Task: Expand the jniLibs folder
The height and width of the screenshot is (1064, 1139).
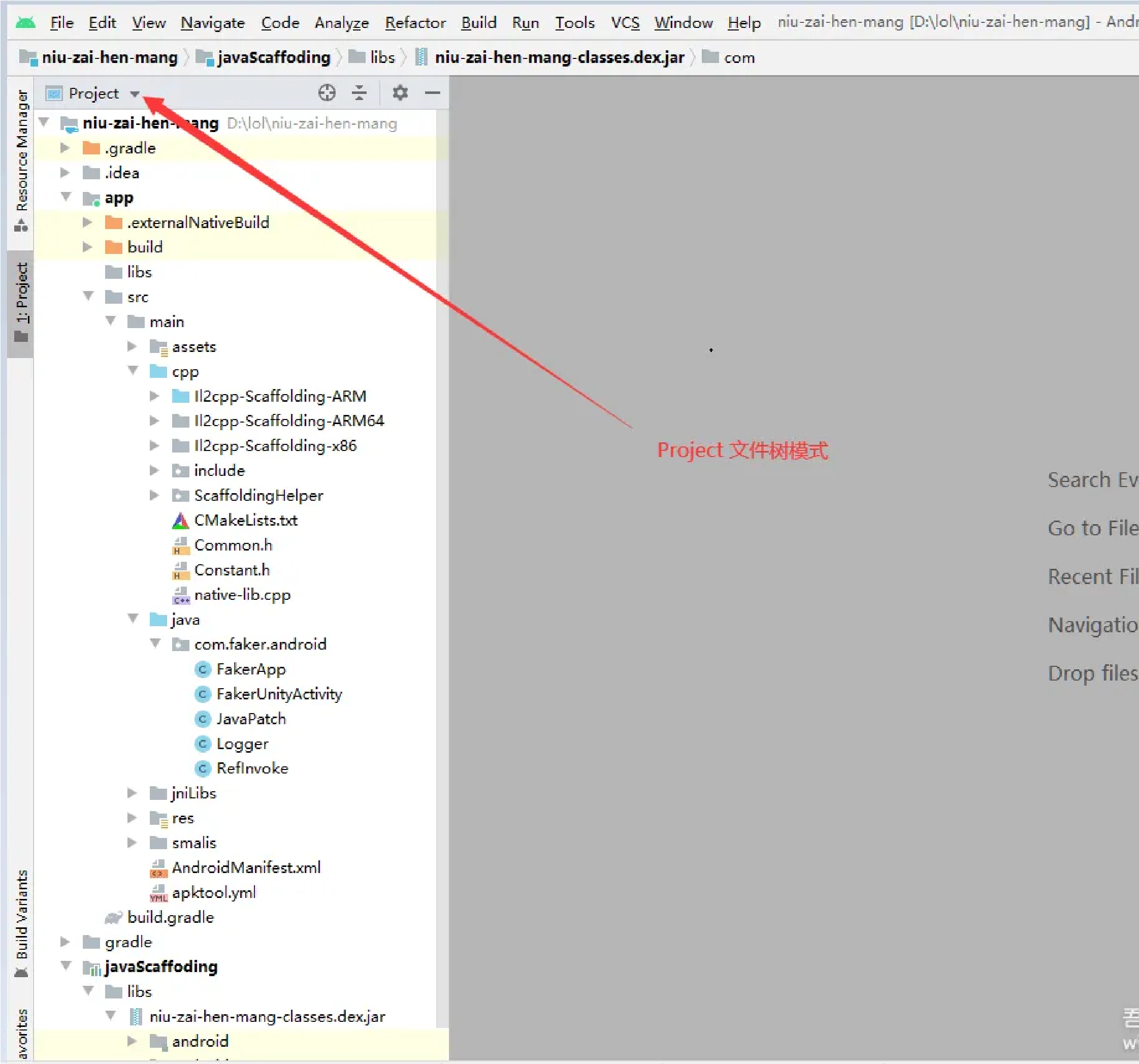Action: (132, 793)
